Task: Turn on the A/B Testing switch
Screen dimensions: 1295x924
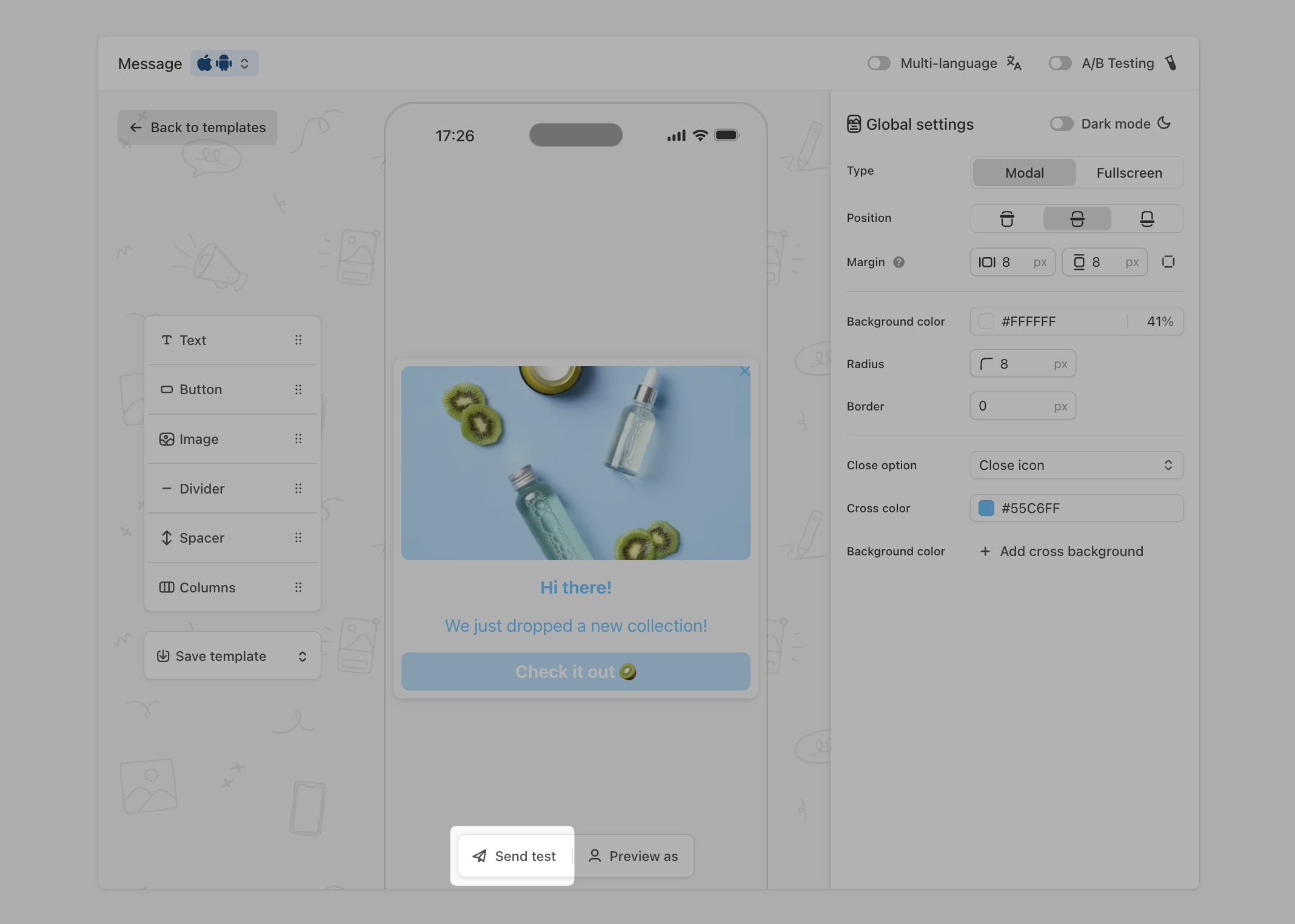Action: (1060, 63)
